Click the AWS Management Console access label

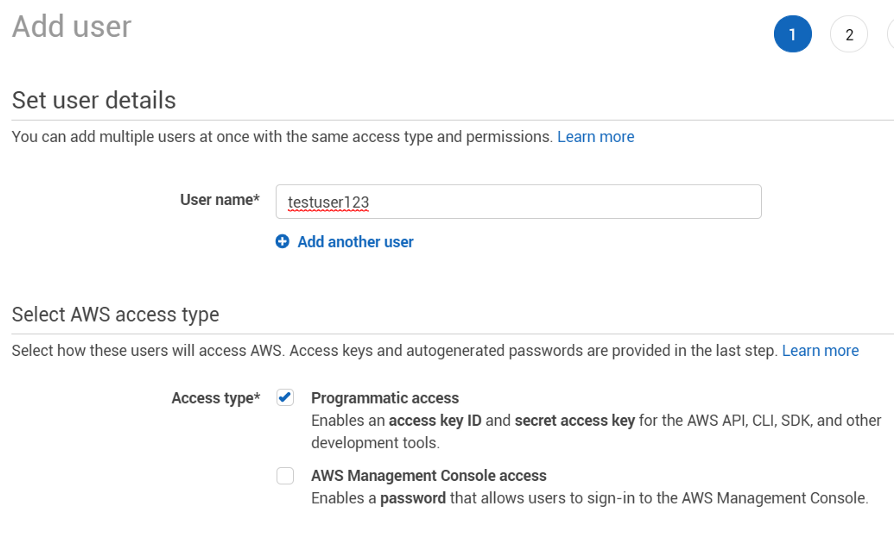tap(429, 475)
